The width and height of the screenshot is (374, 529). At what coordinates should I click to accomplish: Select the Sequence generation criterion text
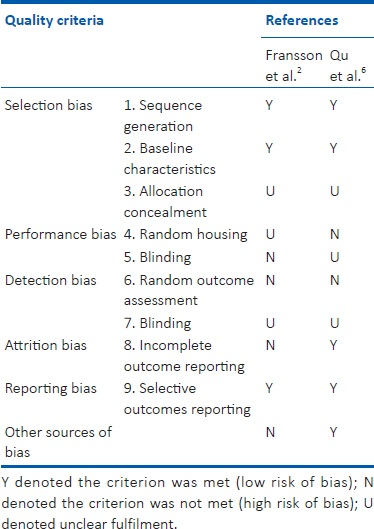click(x=163, y=116)
